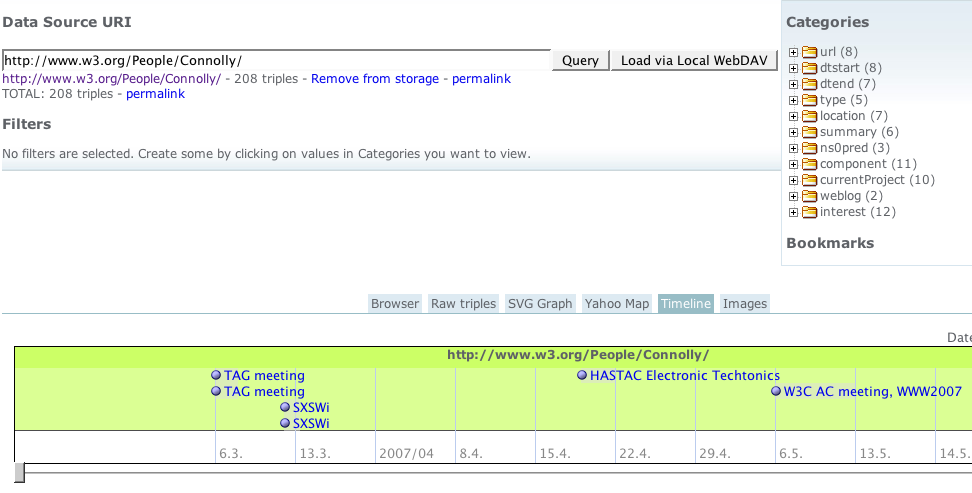Click the folder icon beside dtstart
972x493 pixels.
(810, 68)
